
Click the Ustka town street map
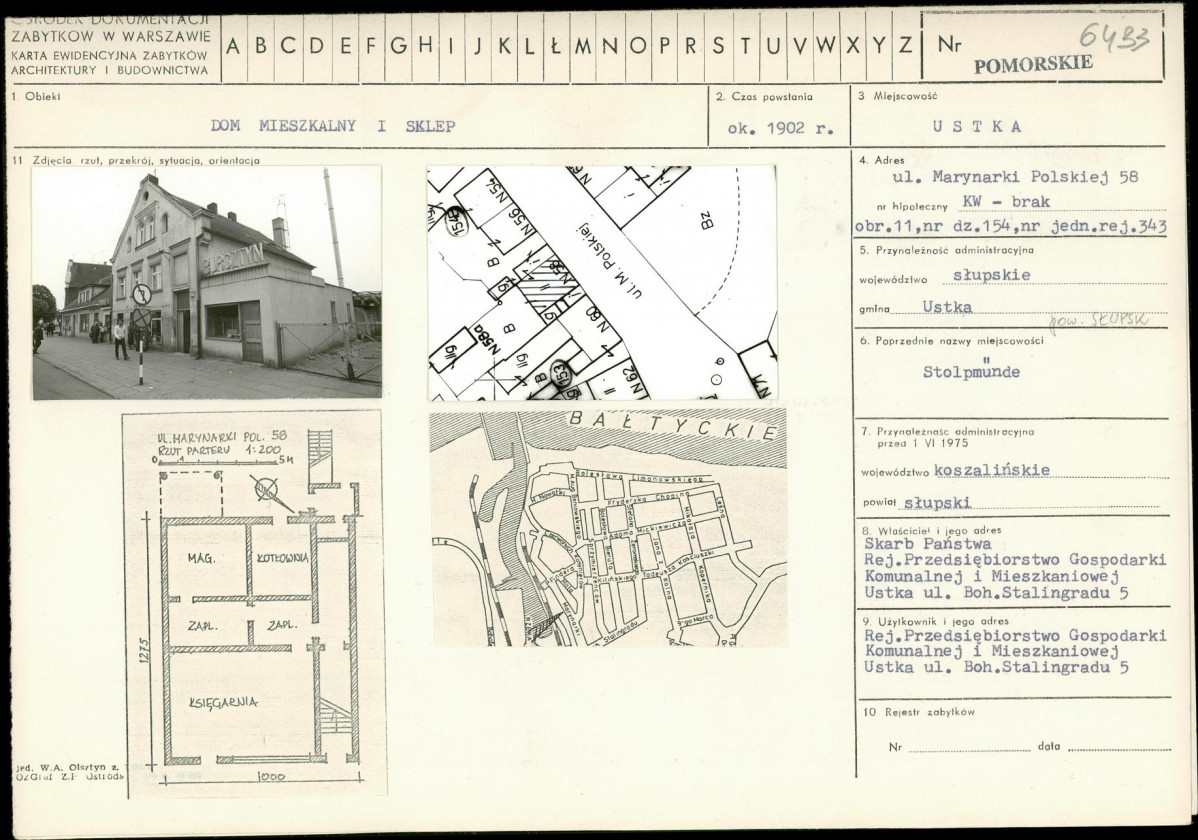click(607, 527)
